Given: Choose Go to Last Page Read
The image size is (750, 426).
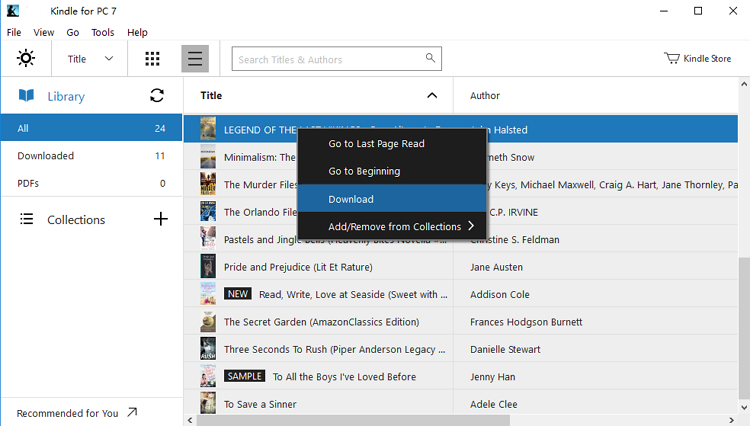Looking at the screenshot, I should 392,143.
